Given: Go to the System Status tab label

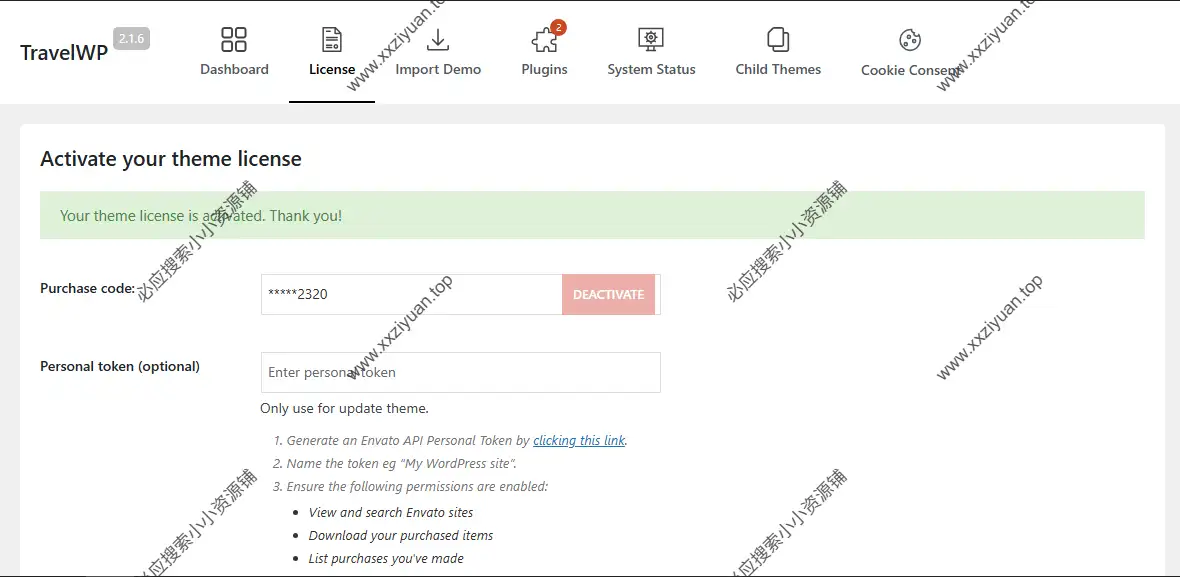Looking at the screenshot, I should click(651, 69).
